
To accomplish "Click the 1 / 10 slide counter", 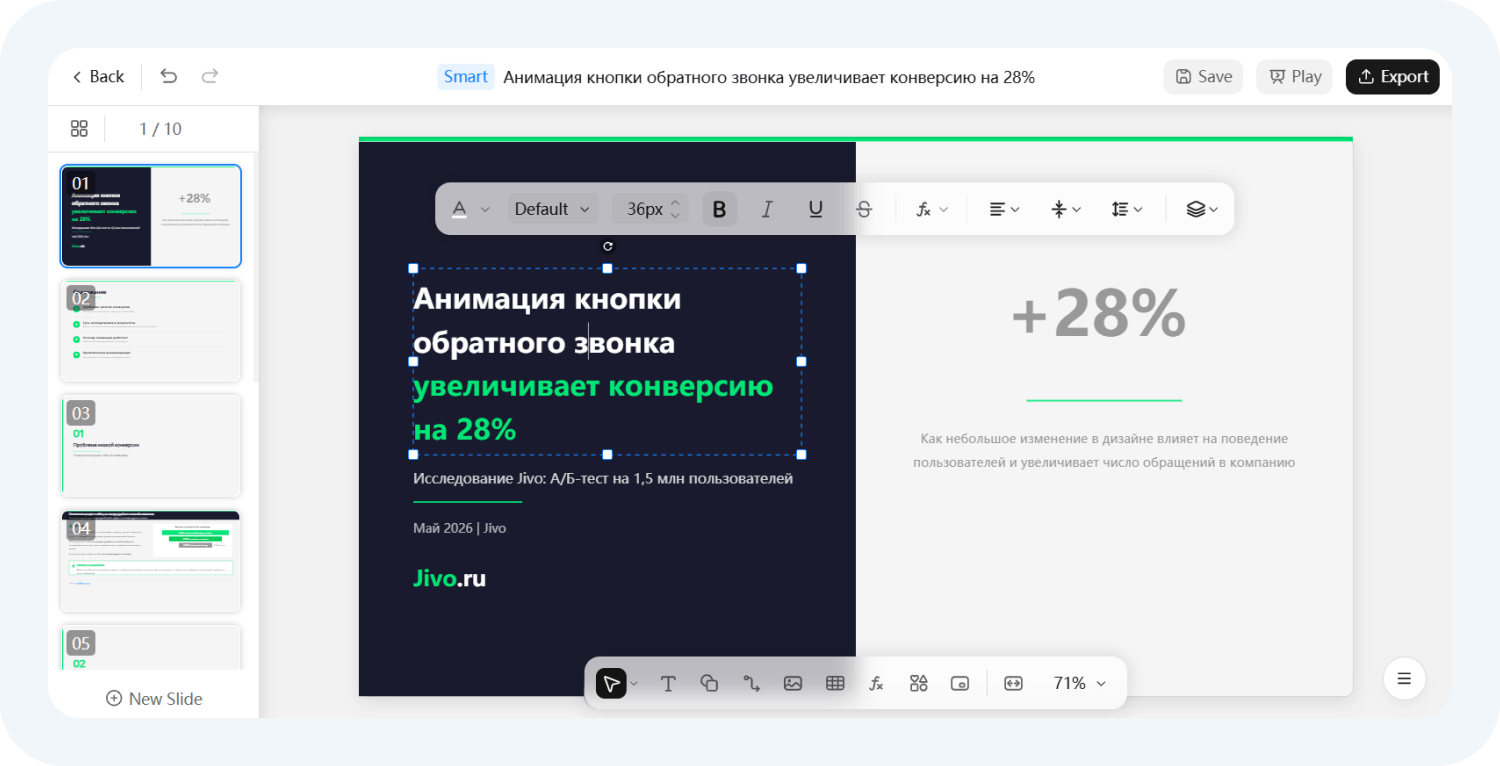I will tap(160, 129).
